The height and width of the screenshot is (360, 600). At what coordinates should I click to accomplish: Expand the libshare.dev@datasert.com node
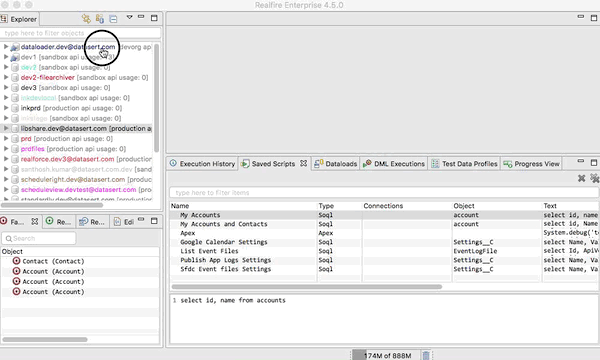(6, 128)
